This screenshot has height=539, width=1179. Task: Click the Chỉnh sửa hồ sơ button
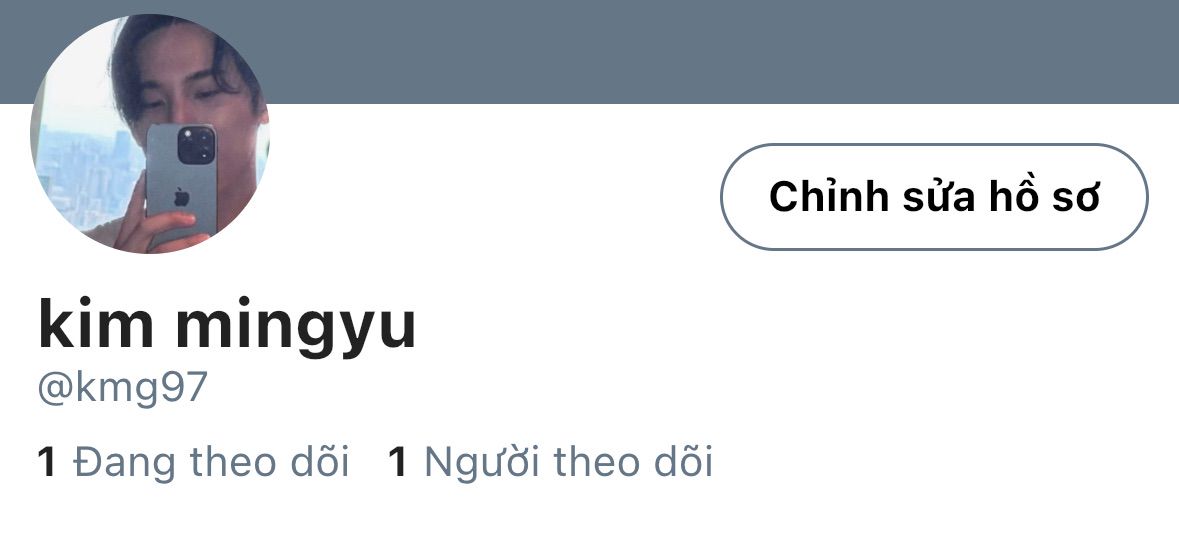click(x=934, y=197)
